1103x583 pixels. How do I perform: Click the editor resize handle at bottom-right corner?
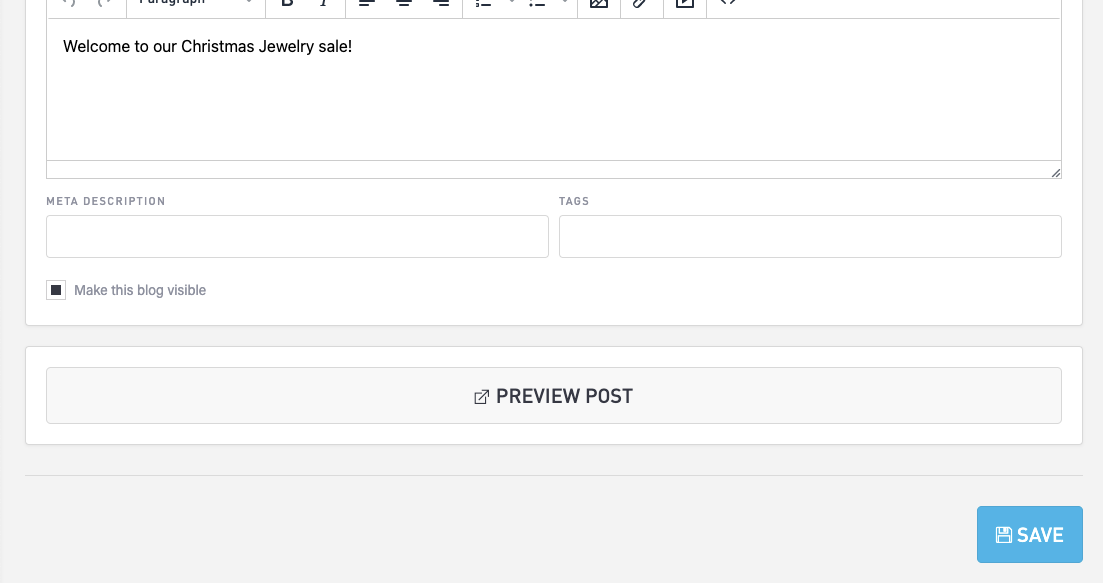click(1055, 173)
